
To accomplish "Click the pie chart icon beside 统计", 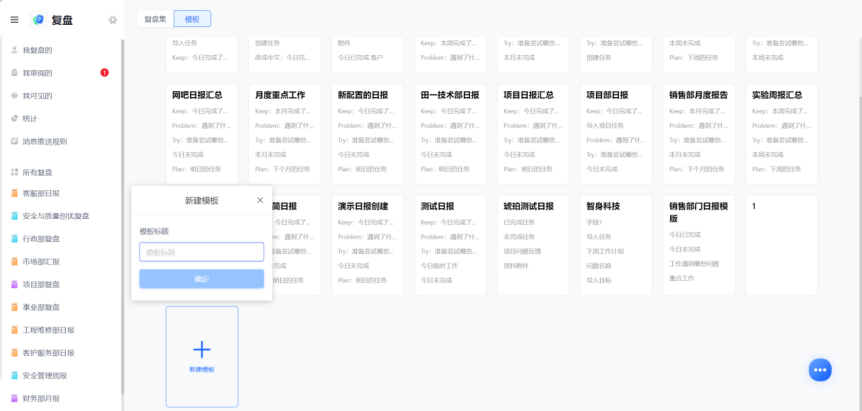I will [x=14, y=118].
